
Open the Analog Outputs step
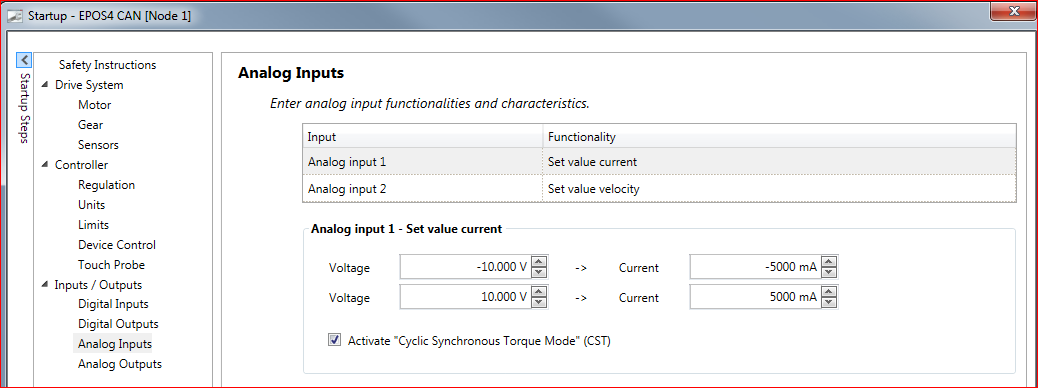pos(120,364)
